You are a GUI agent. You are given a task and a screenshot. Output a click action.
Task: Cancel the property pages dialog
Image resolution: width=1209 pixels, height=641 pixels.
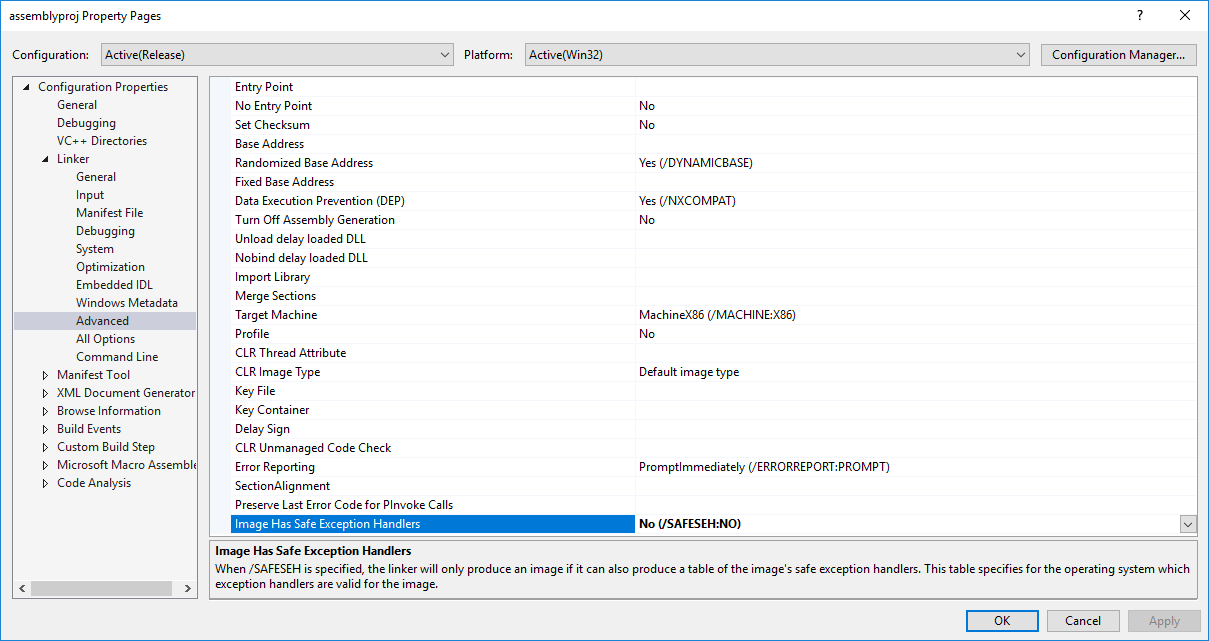1082,620
